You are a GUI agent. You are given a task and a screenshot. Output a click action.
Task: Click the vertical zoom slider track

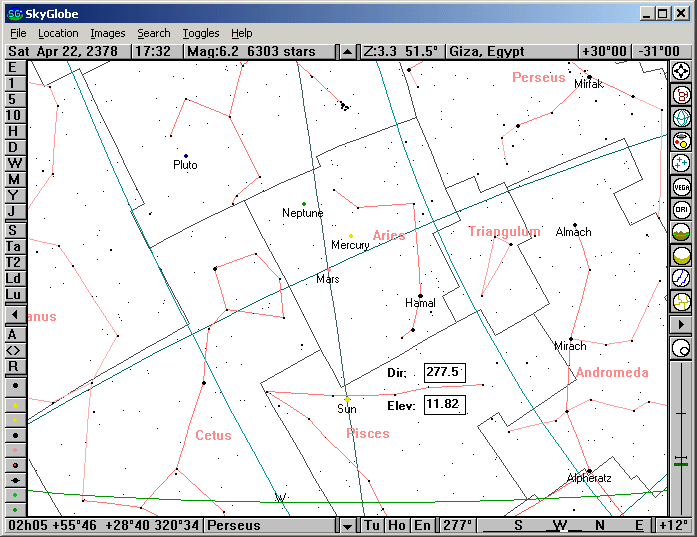[x=682, y=440]
